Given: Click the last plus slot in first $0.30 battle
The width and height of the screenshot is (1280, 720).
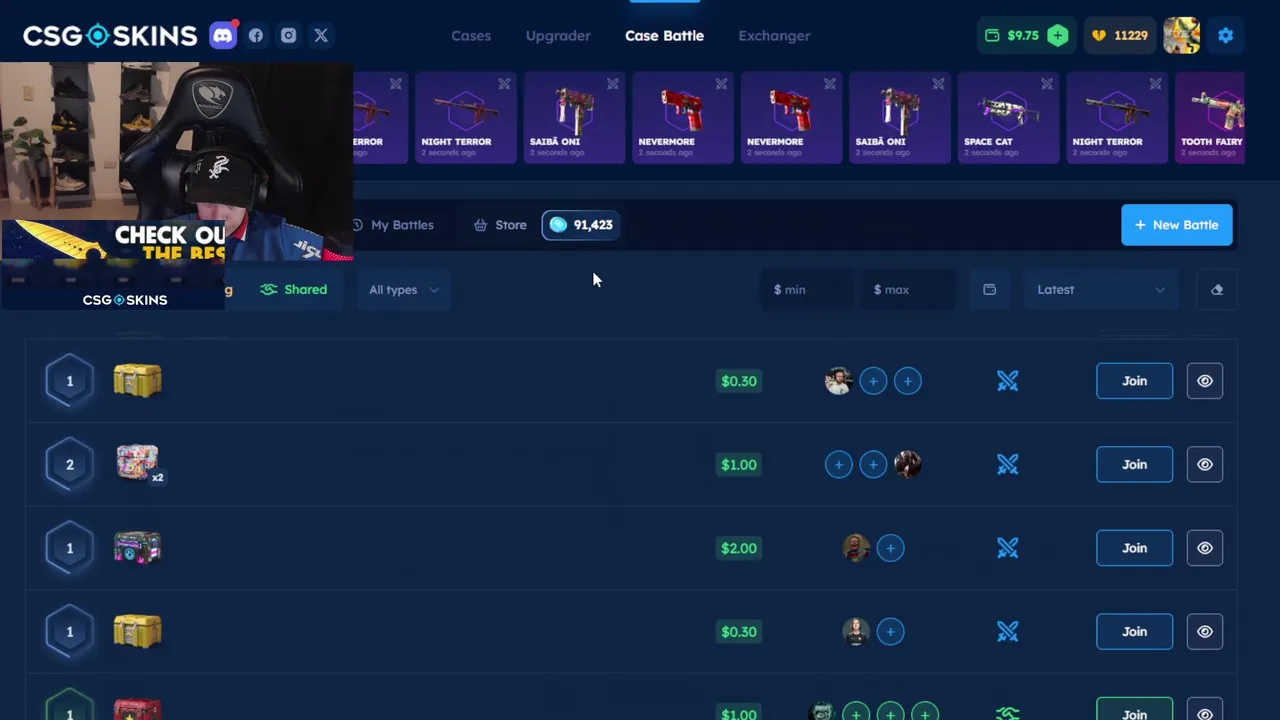Looking at the screenshot, I should click(x=908, y=381).
